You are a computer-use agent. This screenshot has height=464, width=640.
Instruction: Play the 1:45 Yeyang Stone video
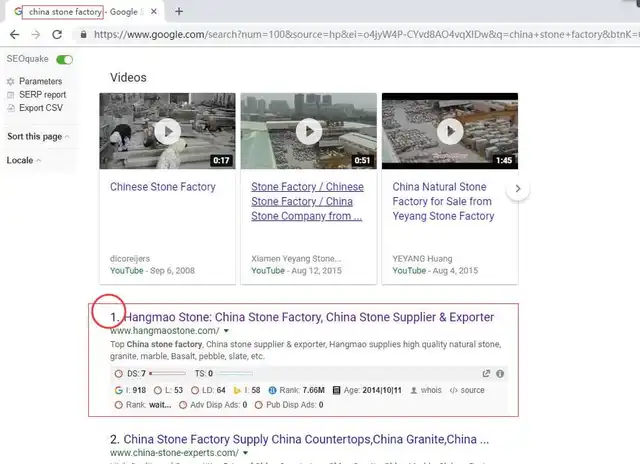click(x=450, y=131)
